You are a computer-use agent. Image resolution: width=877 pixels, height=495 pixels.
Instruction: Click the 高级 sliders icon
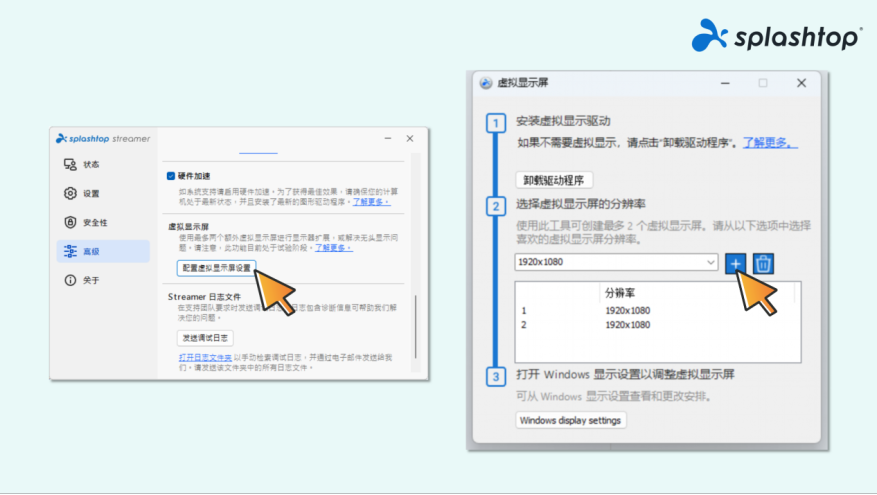coord(70,251)
